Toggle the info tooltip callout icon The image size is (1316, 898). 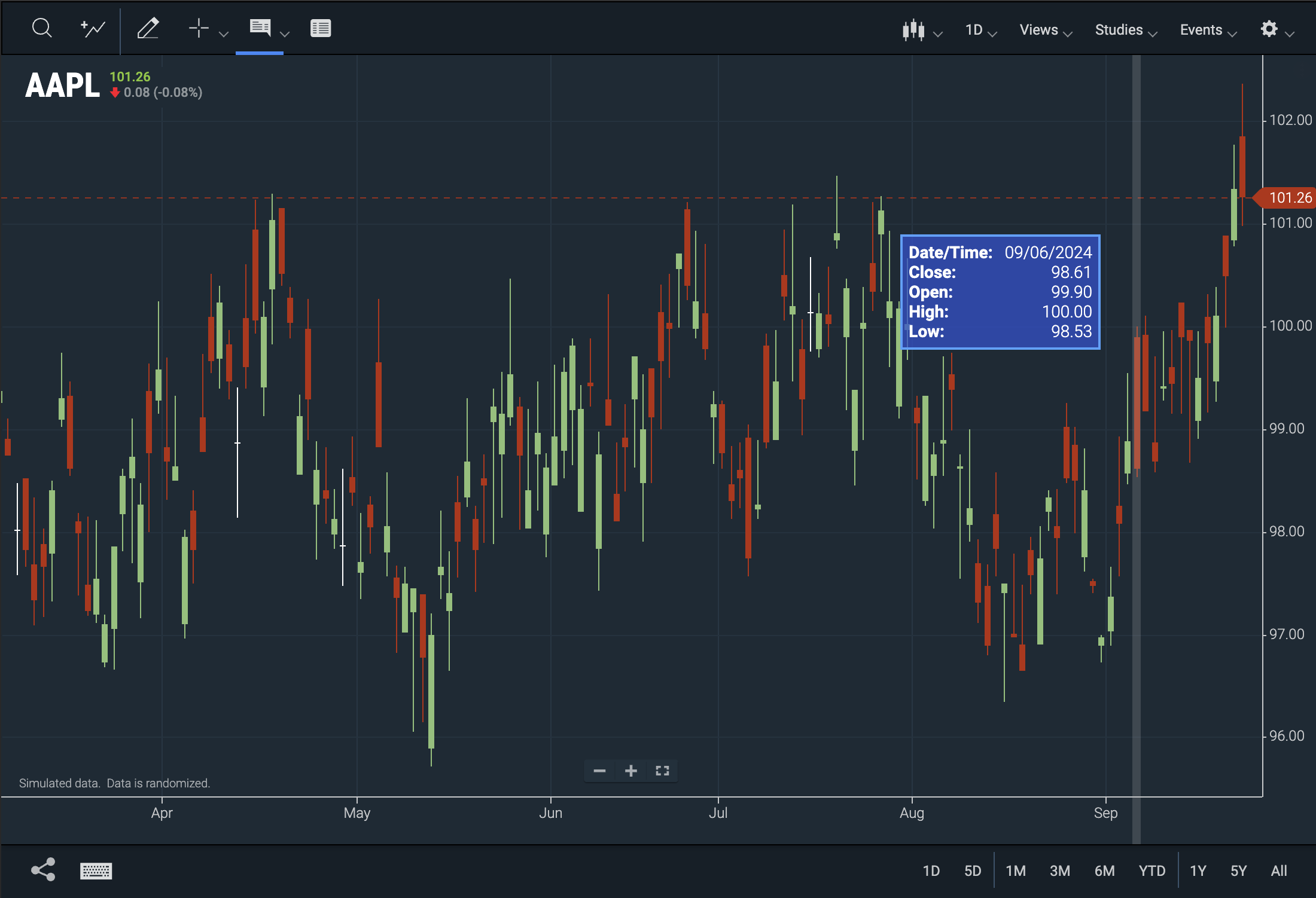260,28
